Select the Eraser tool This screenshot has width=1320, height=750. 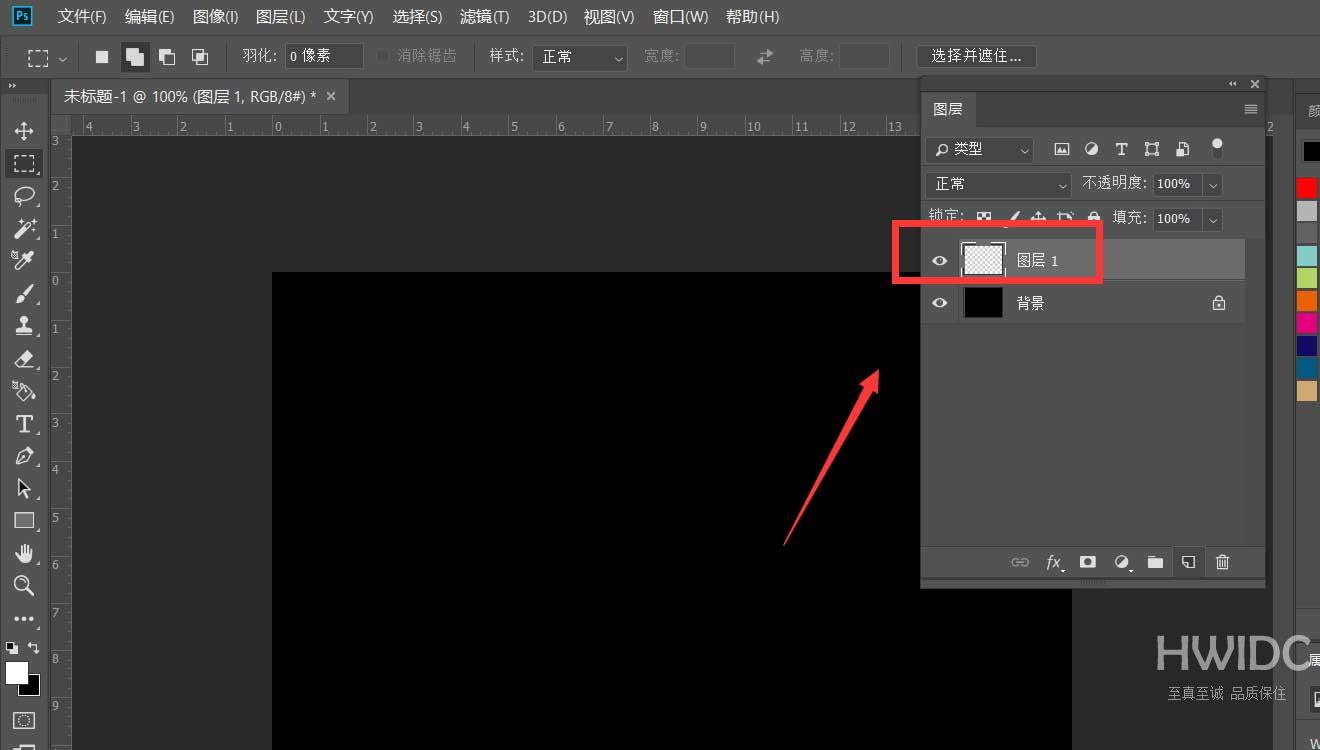pos(24,358)
